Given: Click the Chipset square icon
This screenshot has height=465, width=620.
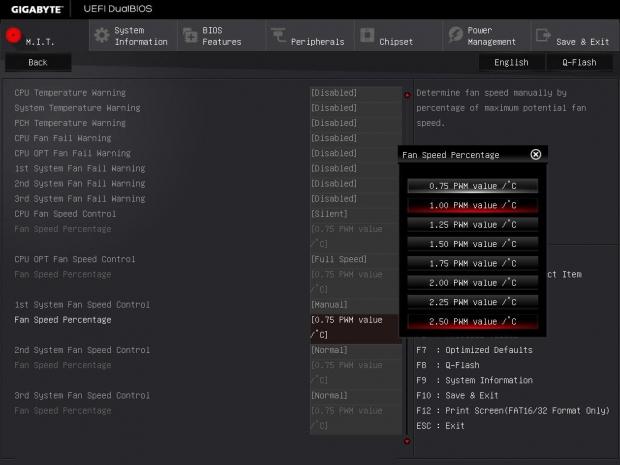Looking at the screenshot, I should (x=367, y=35).
